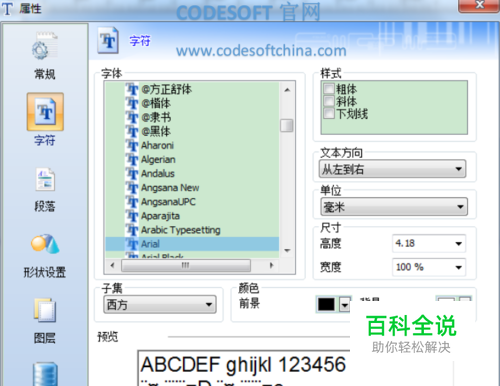Viewport: 500px width, 386px height.
Task: Open the 单位 dropdown showing 毫米
Action: click(x=394, y=207)
